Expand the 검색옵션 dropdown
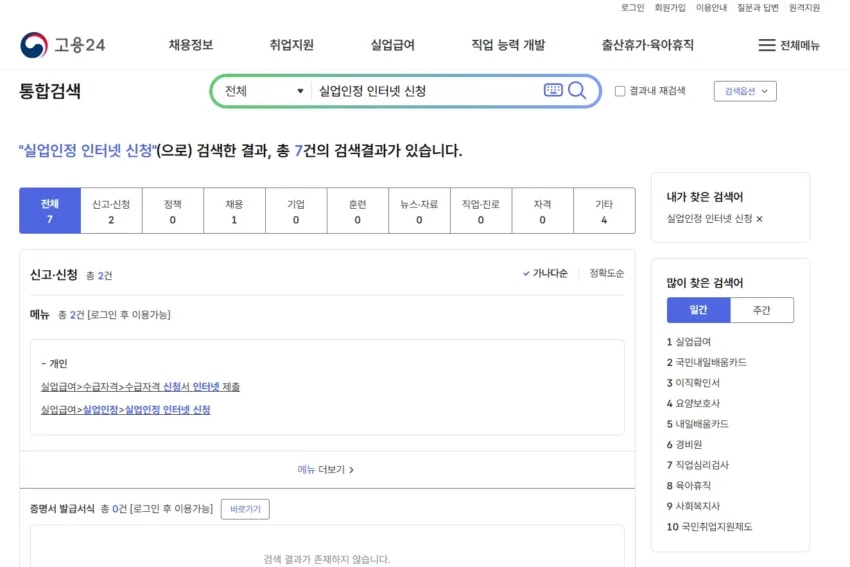 (x=745, y=91)
